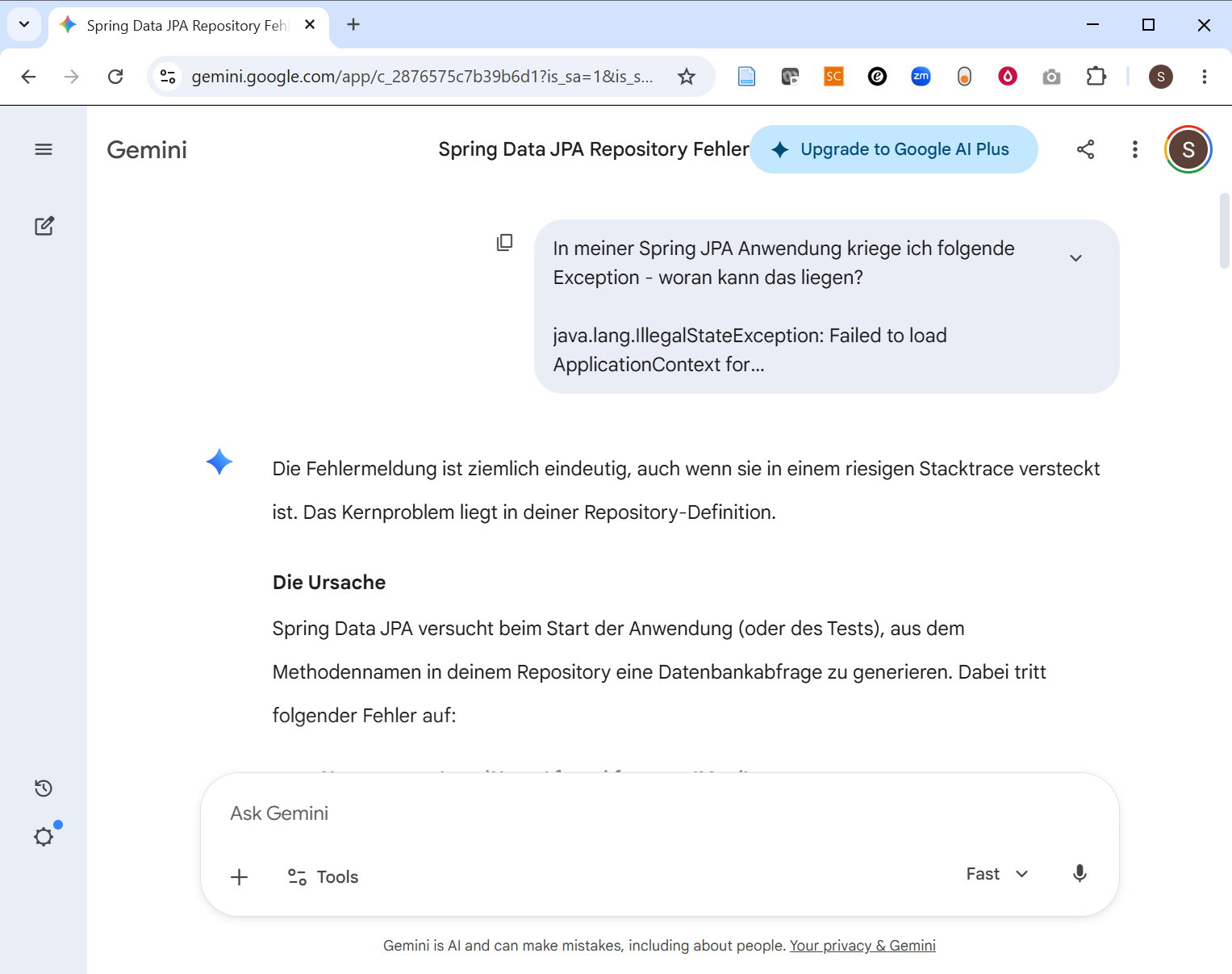This screenshot has width=1232, height=974.
Task: Click Upgrade to Google AI Plus button
Action: 894,149
